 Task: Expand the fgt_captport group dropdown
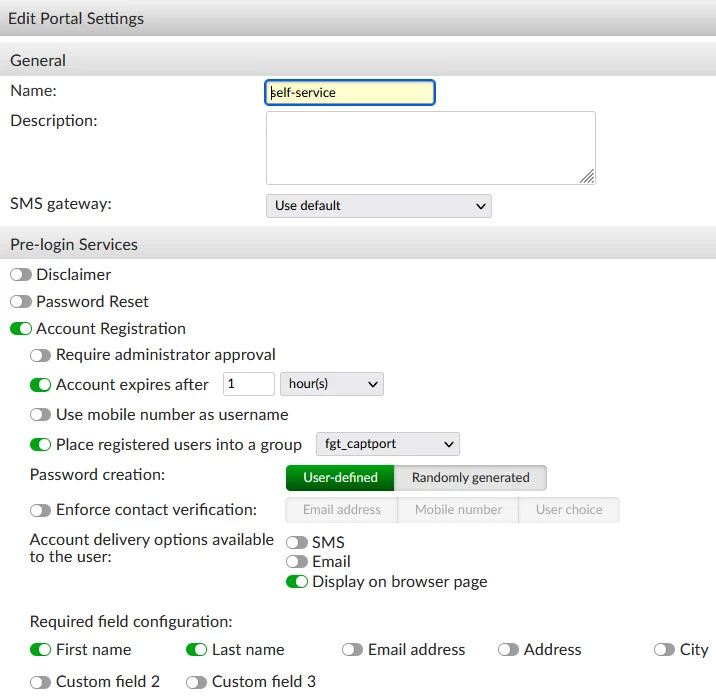click(x=388, y=444)
